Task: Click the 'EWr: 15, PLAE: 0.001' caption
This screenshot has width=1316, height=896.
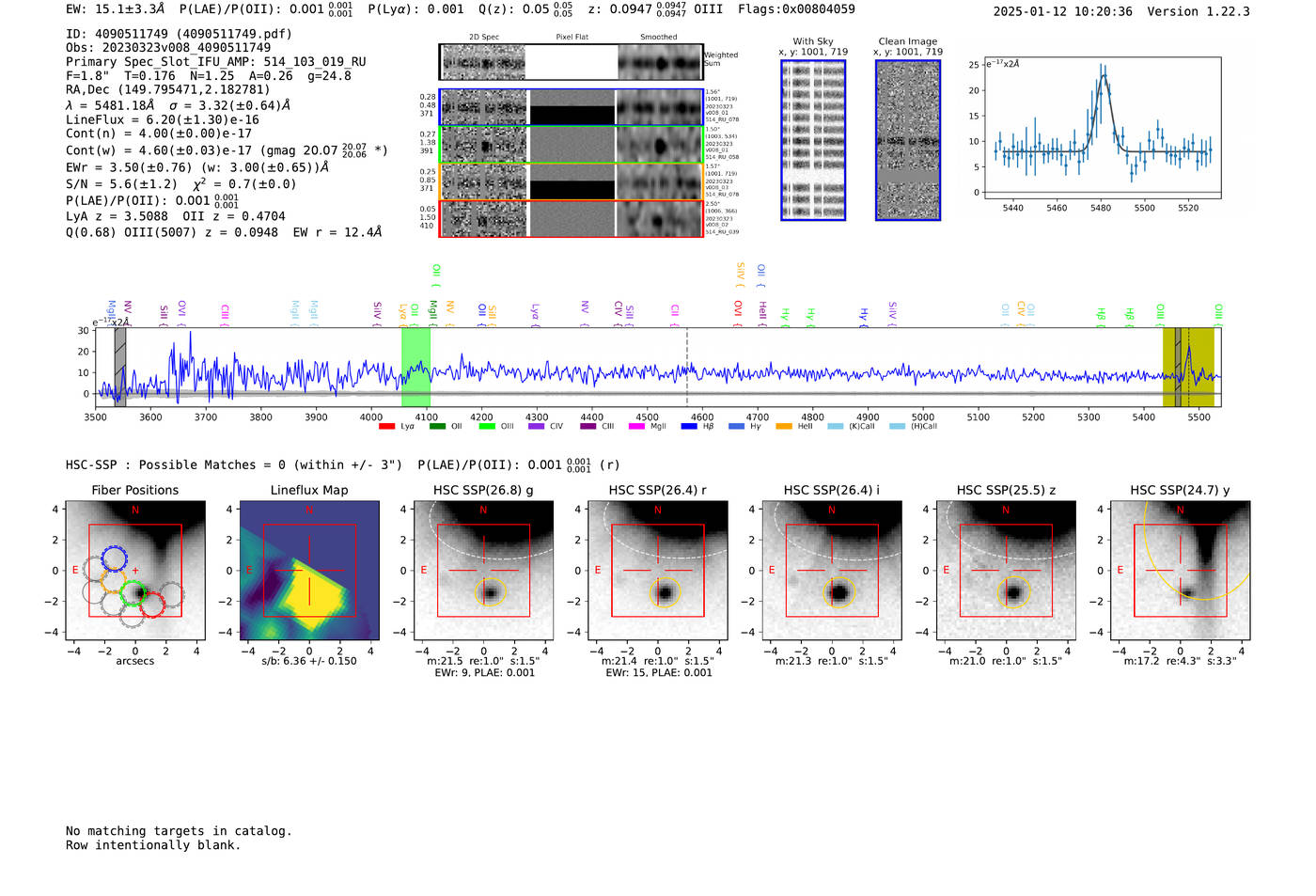Action: point(659,673)
